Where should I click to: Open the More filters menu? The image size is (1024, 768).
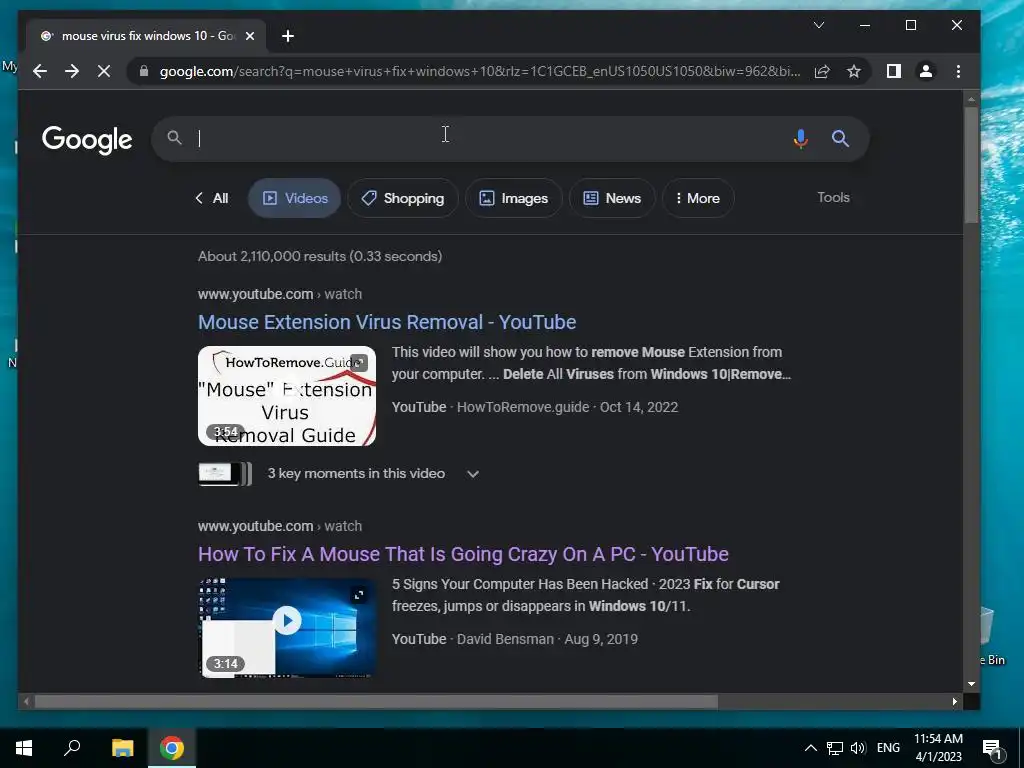pyautogui.click(x=698, y=198)
